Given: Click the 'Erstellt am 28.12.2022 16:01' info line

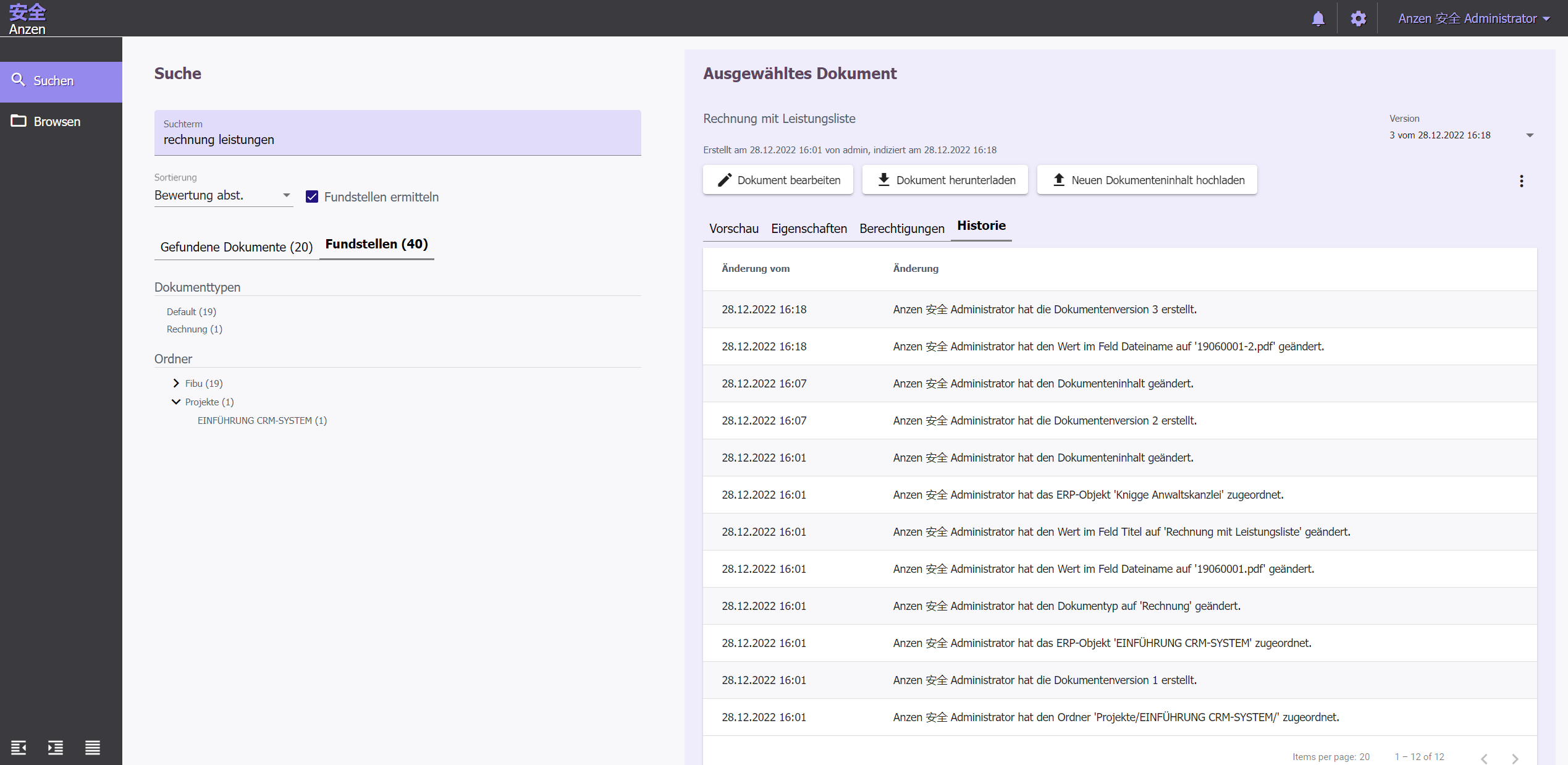Looking at the screenshot, I should tap(849, 150).
